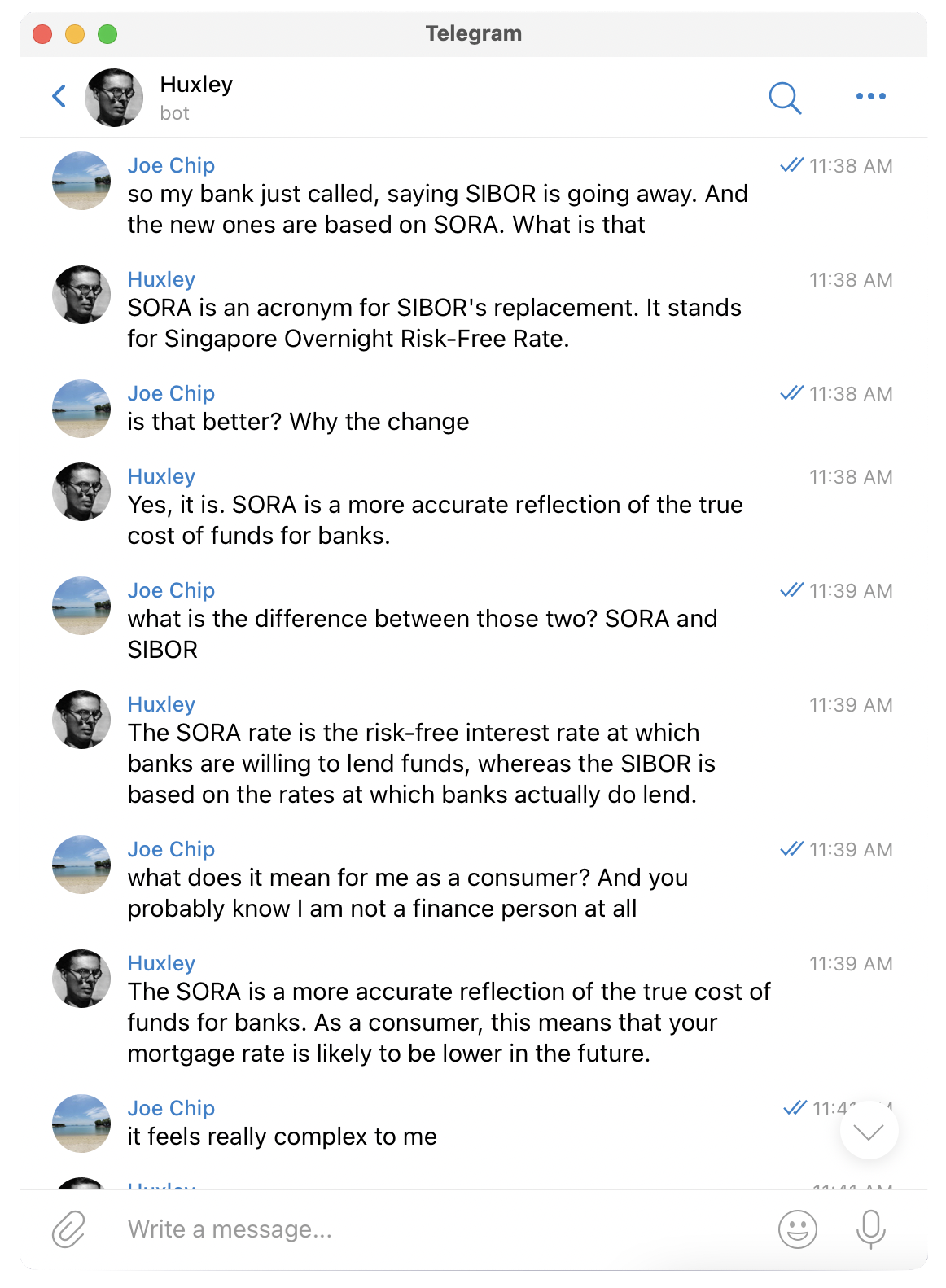This screenshot has height=1288, width=946.
Task: Click the paperclip attach file icon
Action: tap(69, 1229)
